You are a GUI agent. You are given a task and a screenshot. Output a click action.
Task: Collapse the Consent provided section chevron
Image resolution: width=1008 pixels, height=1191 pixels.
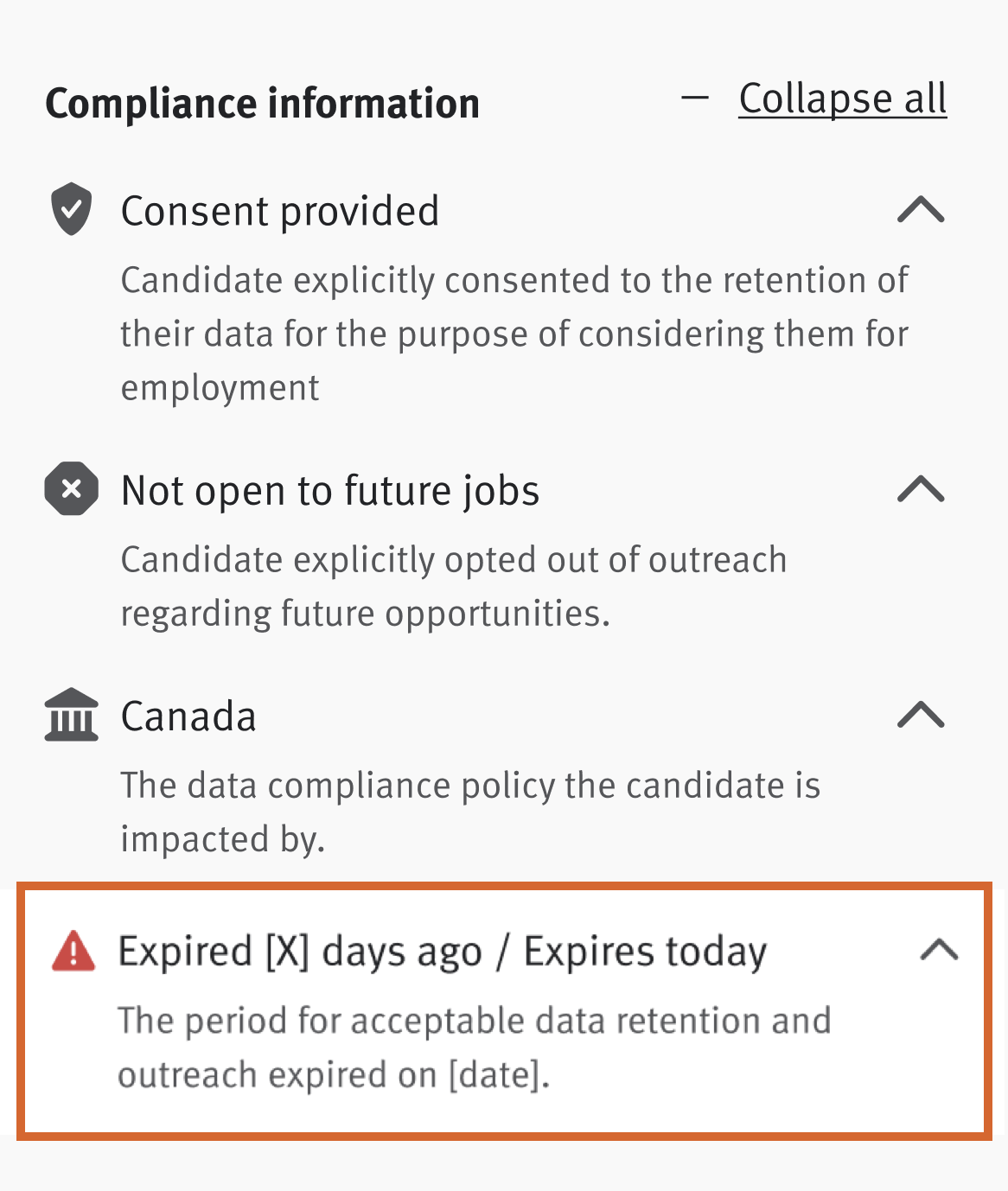click(921, 209)
